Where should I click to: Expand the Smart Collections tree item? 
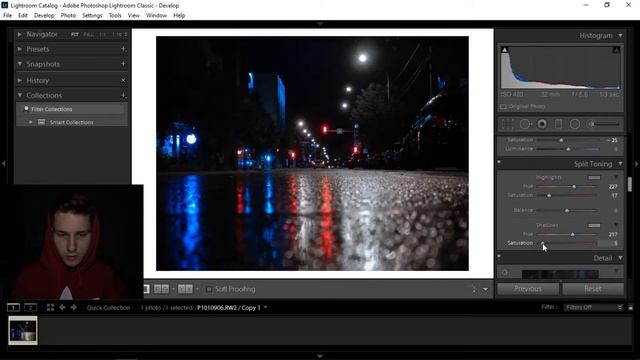click(31, 122)
